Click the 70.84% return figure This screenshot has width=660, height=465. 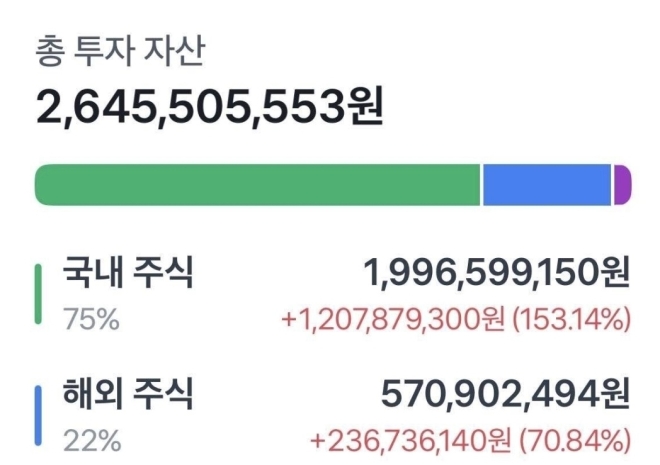tap(576, 441)
